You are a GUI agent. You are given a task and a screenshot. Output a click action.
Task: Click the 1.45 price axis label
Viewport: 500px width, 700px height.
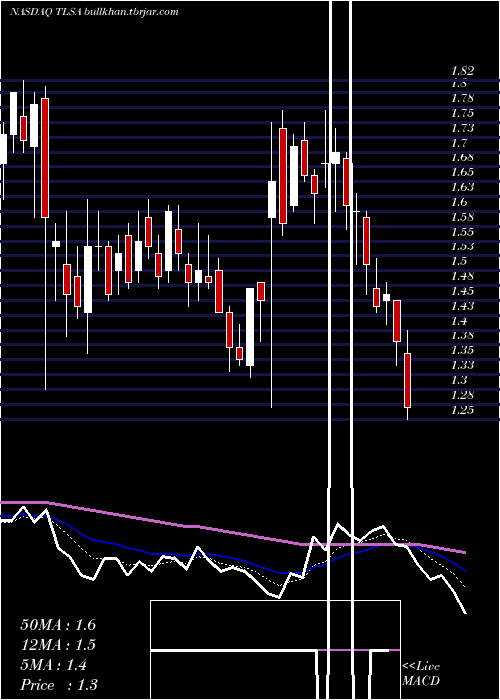tap(462, 291)
